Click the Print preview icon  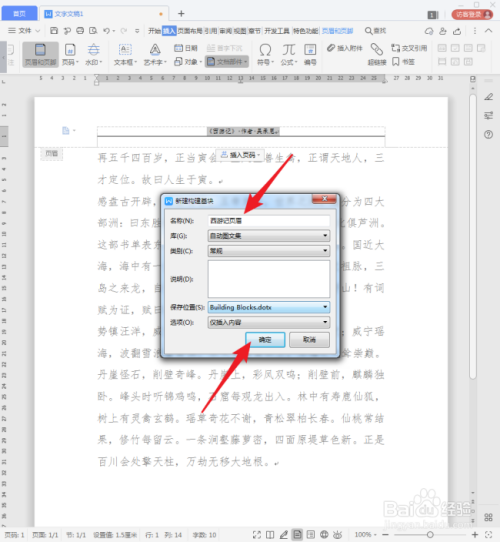(x=93, y=31)
